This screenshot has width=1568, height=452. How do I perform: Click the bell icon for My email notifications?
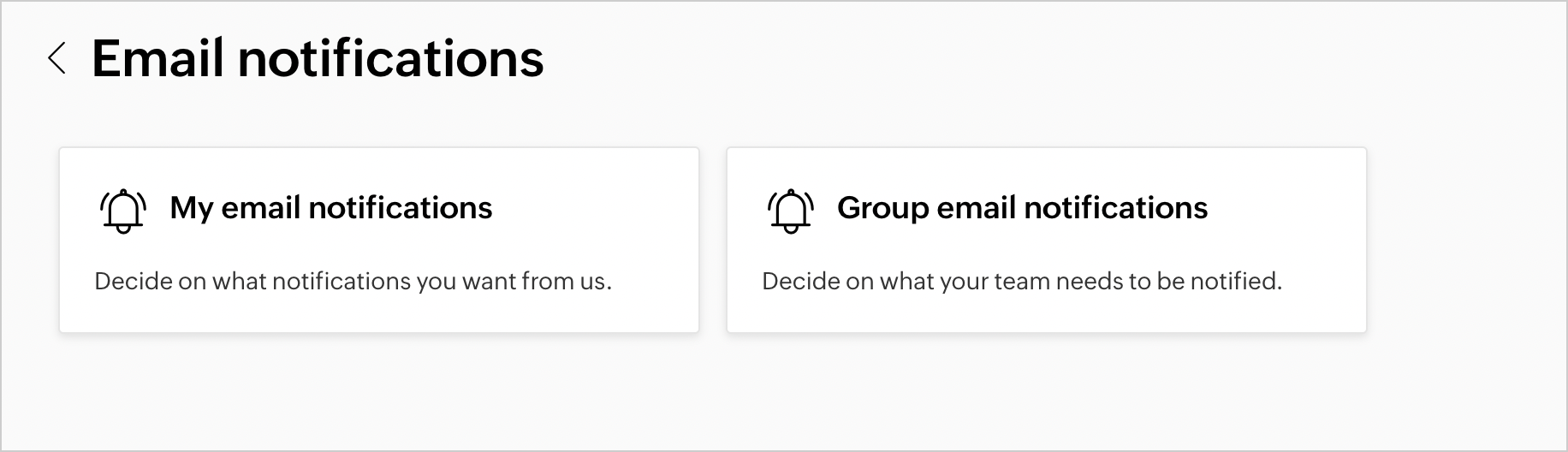123,210
